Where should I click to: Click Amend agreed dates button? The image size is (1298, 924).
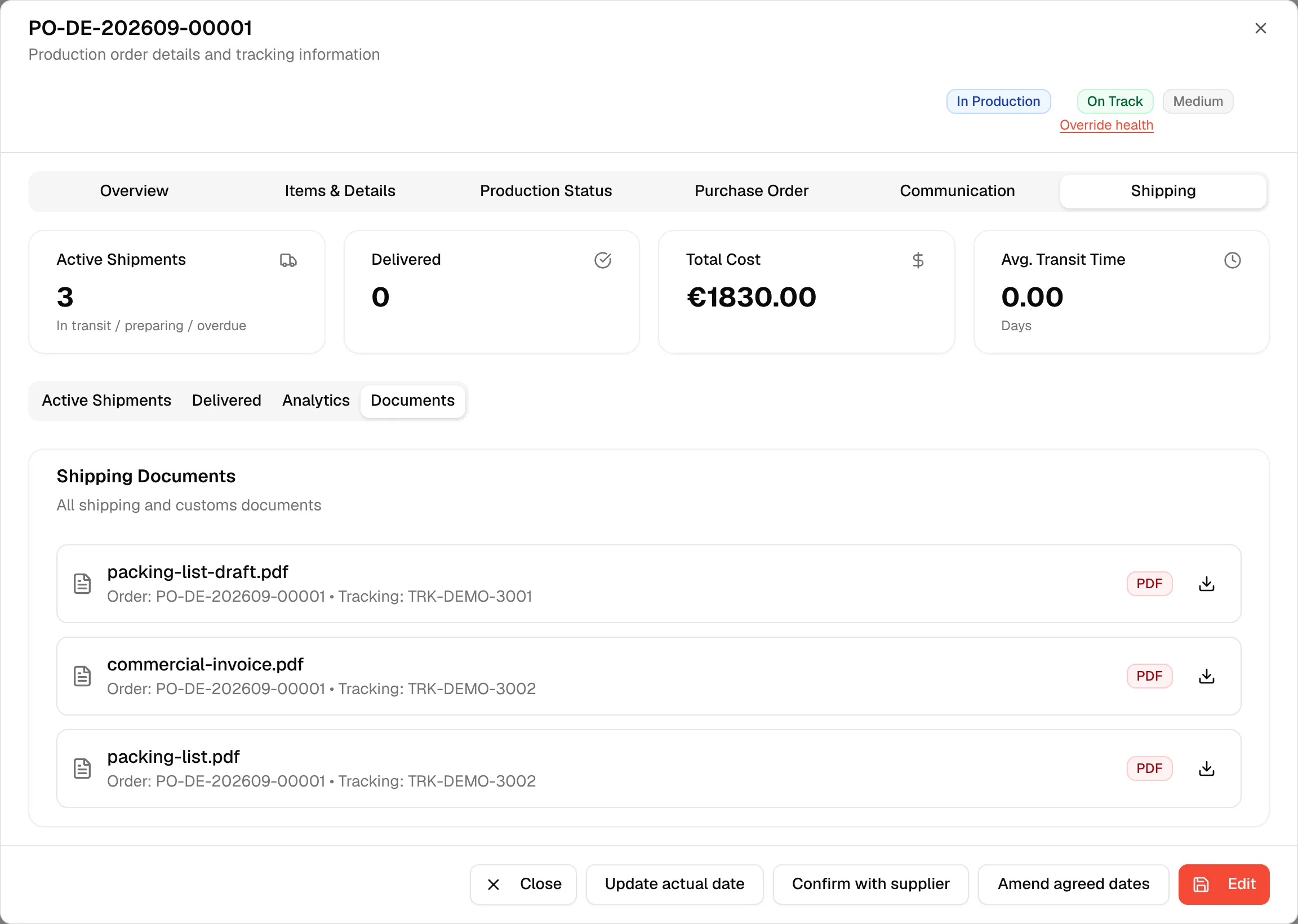pyautogui.click(x=1073, y=885)
